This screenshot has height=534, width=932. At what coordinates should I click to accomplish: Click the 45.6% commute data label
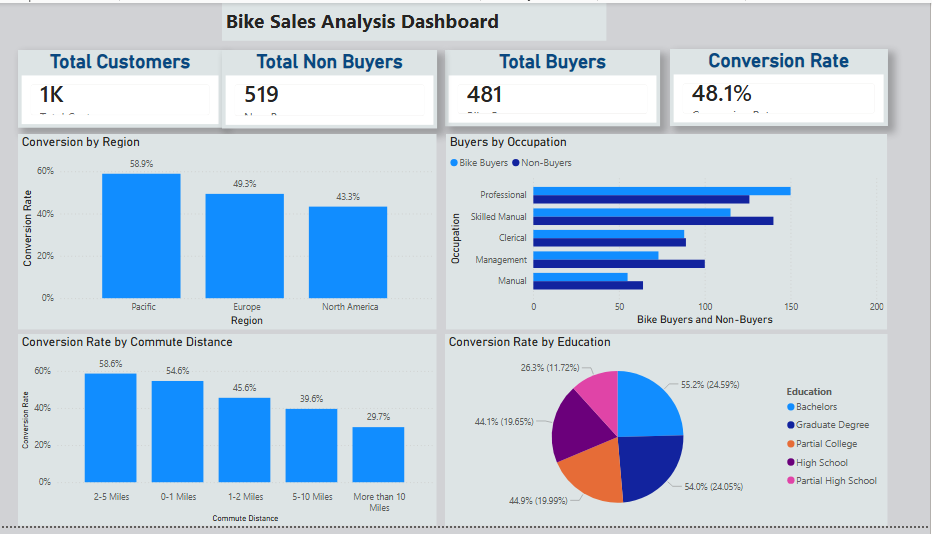pos(244,388)
